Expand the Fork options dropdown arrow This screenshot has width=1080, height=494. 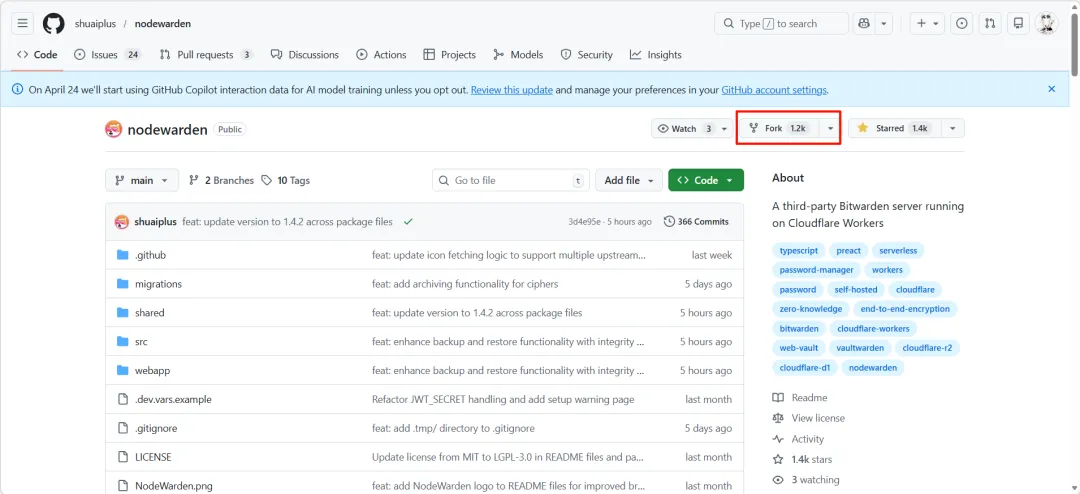coord(831,128)
